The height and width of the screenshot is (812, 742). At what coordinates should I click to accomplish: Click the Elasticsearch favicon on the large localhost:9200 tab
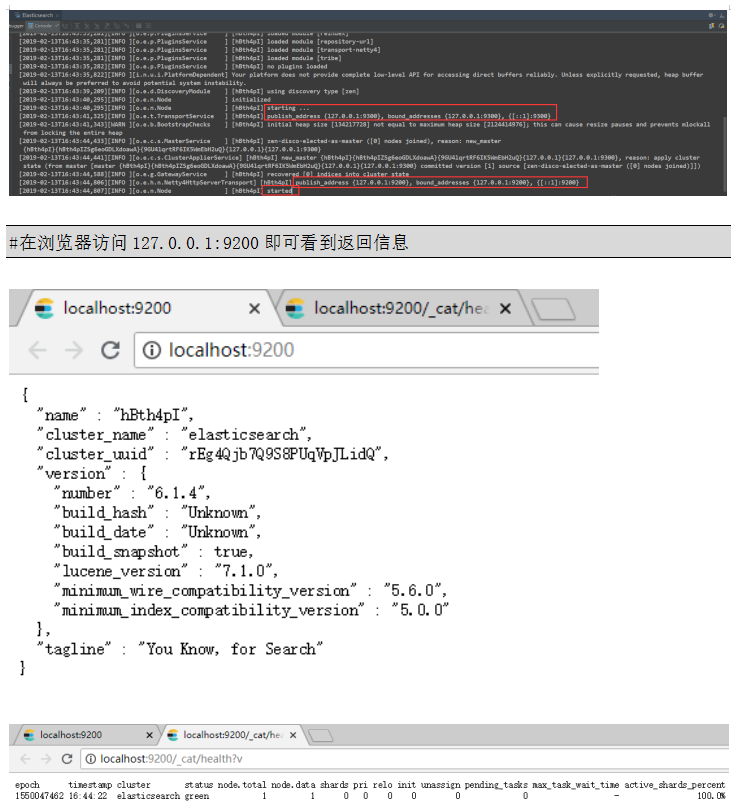(45, 309)
